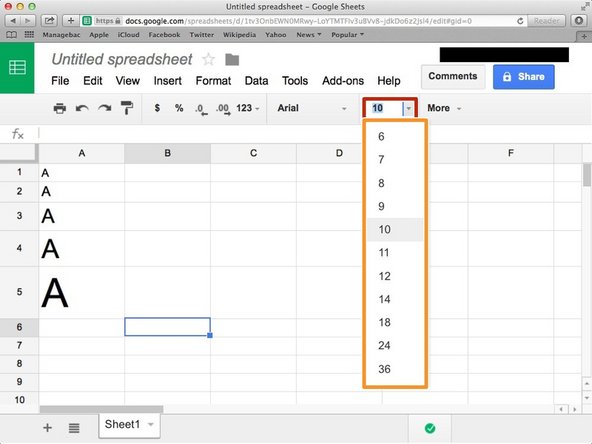Open the move to folder icon

point(232,59)
